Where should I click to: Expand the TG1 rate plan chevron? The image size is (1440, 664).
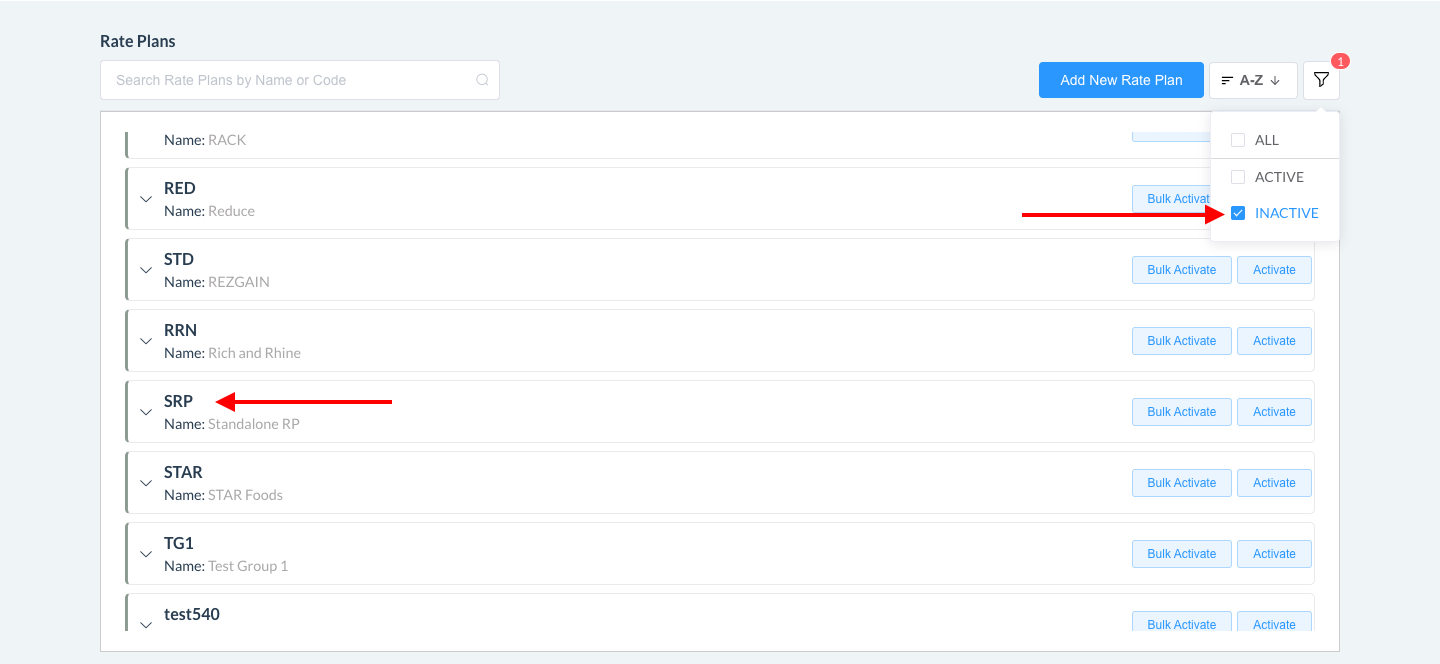(146, 554)
